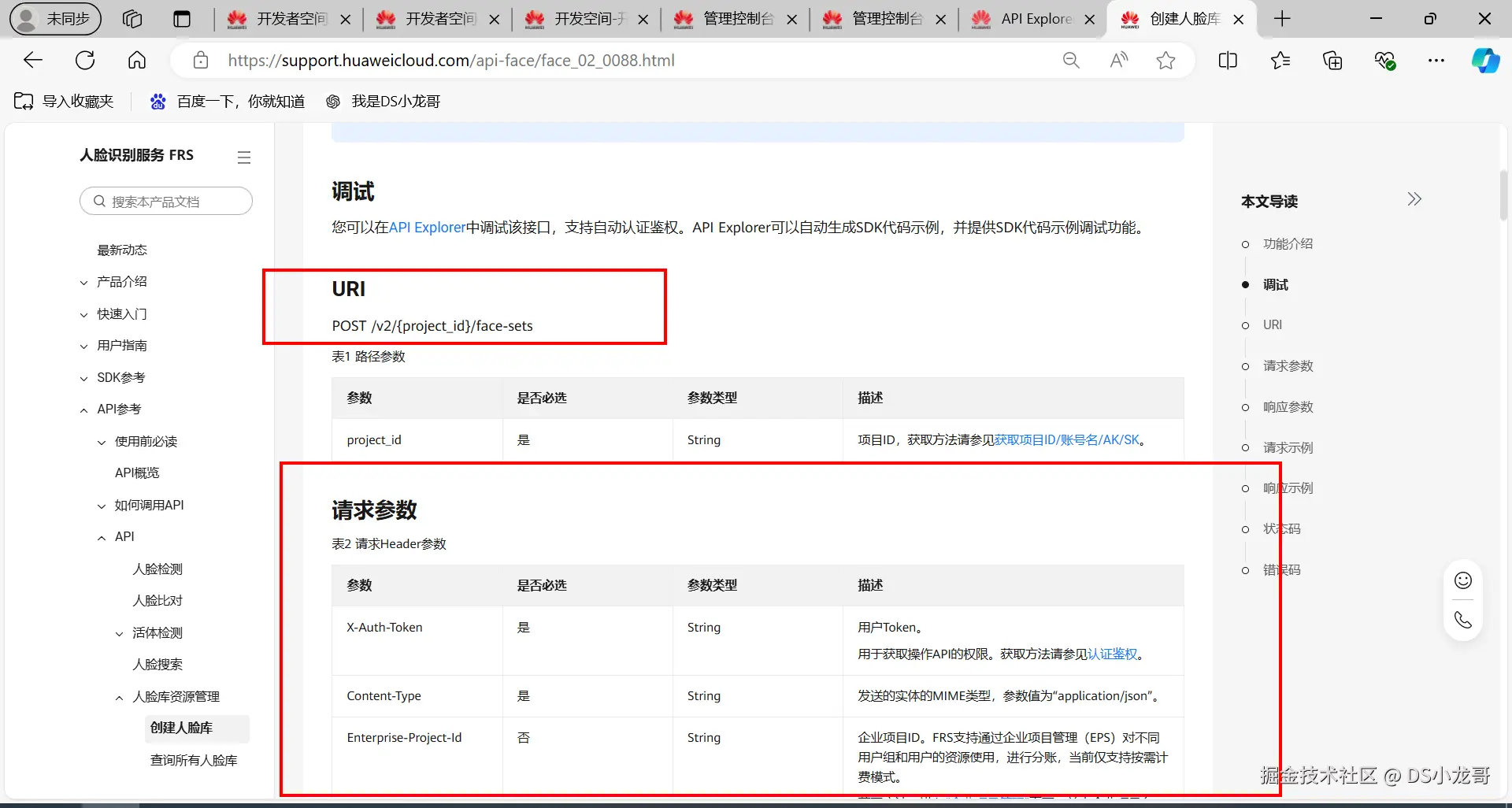Collapse the API参考 tree section
This screenshot has width=1512, height=808.
tap(84, 410)
